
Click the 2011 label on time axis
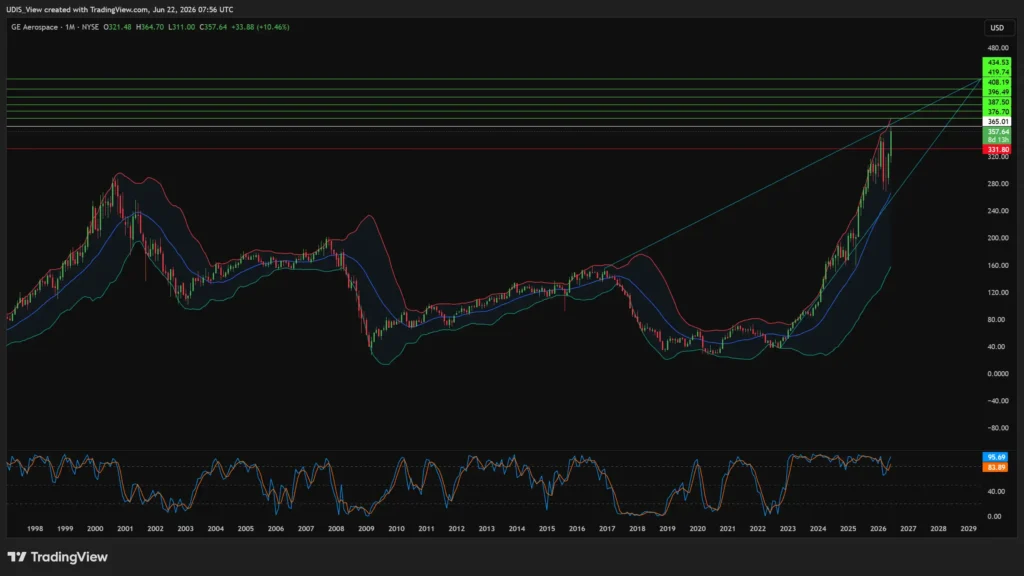426,528
